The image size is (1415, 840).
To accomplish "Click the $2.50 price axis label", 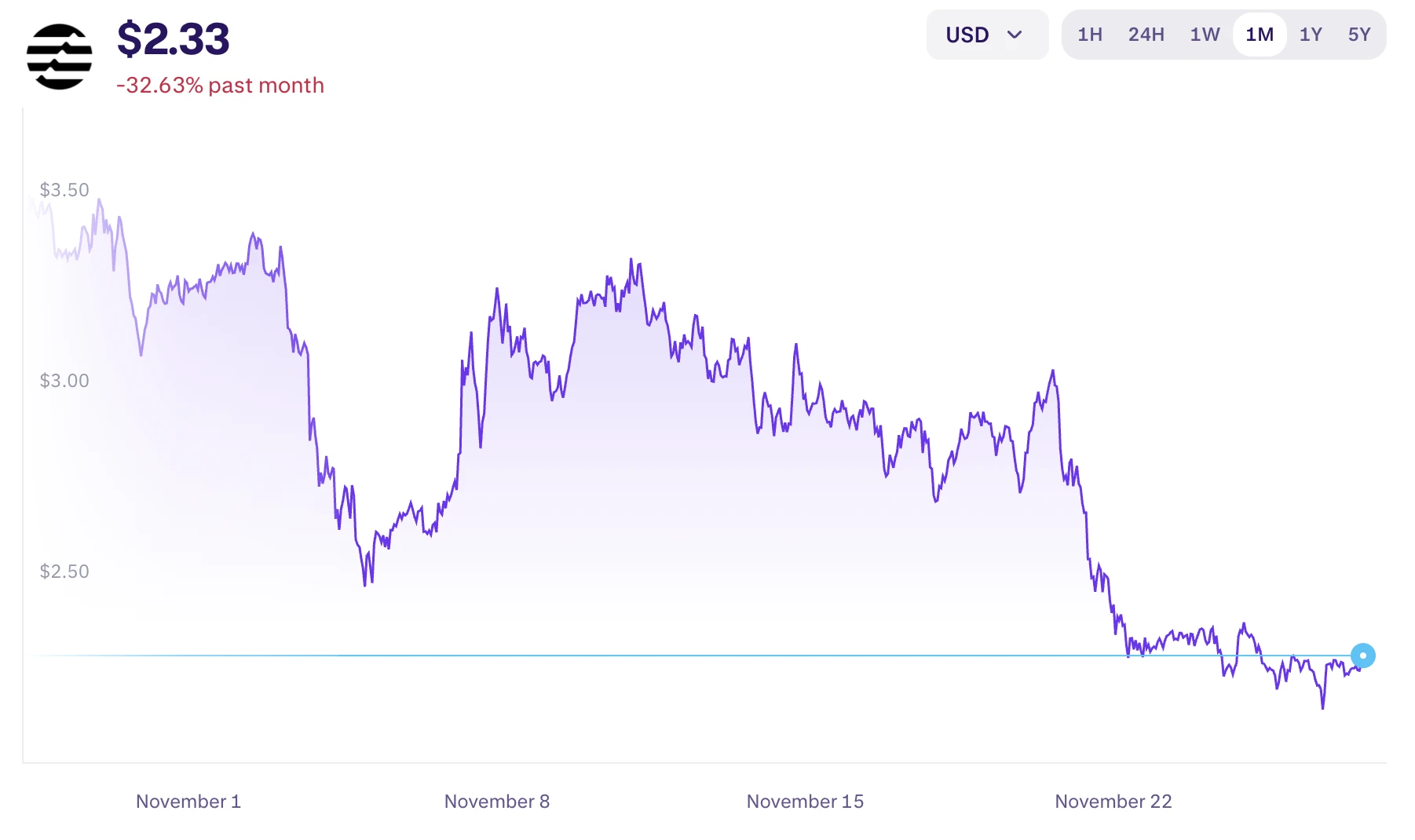I will (64, 572).
